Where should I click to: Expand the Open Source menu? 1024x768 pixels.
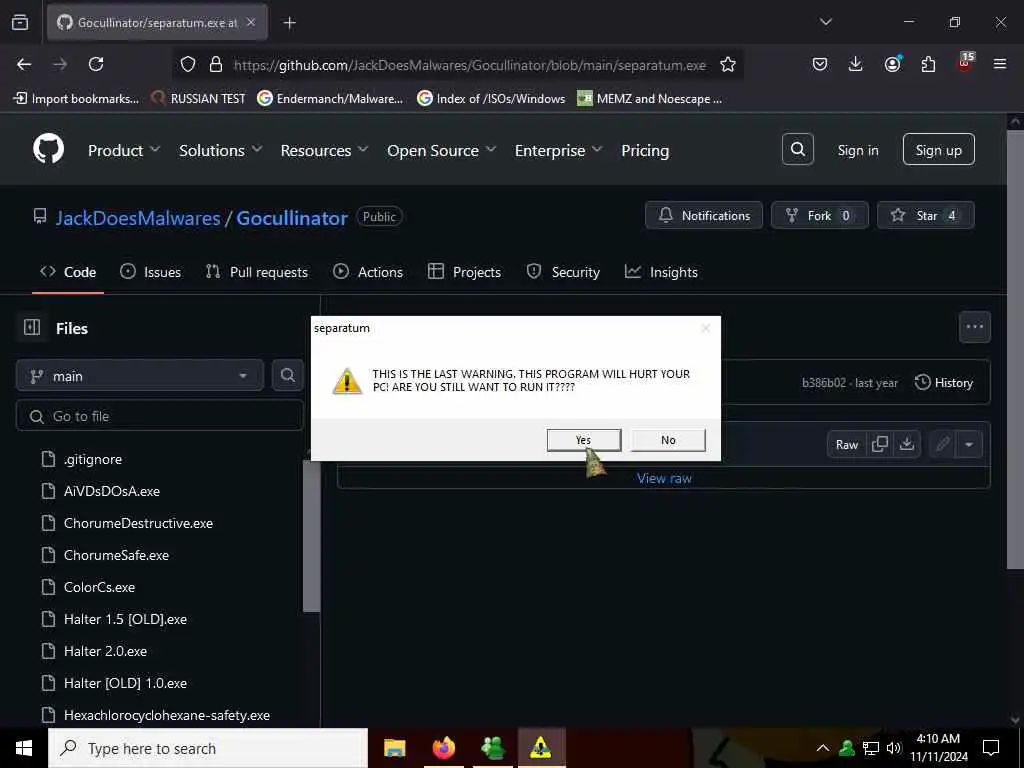click(442, 150)
